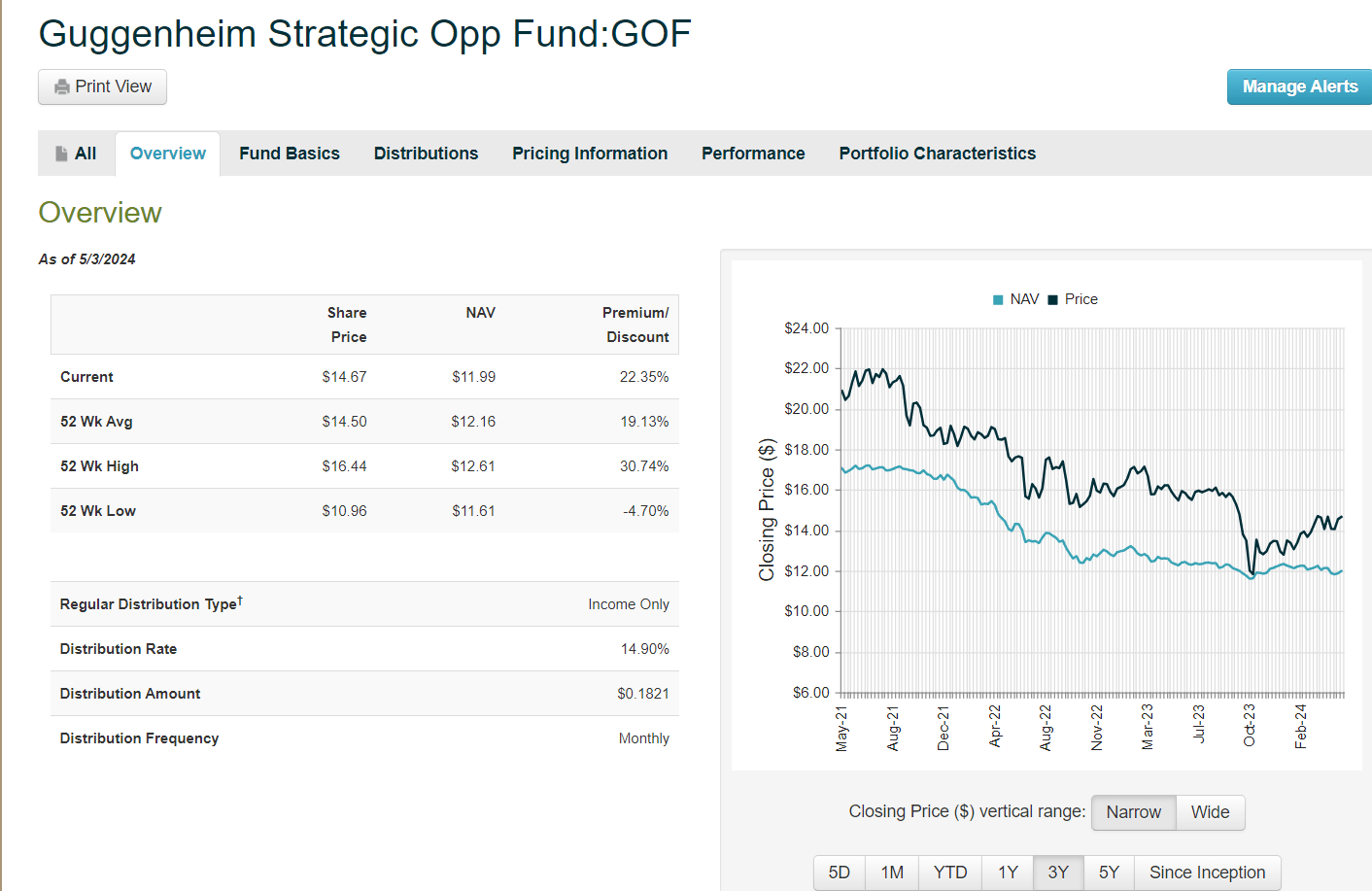This screenshot has height=891, width=1372.
Task: Show Since Inception chart history
Action: (1208, 872)
